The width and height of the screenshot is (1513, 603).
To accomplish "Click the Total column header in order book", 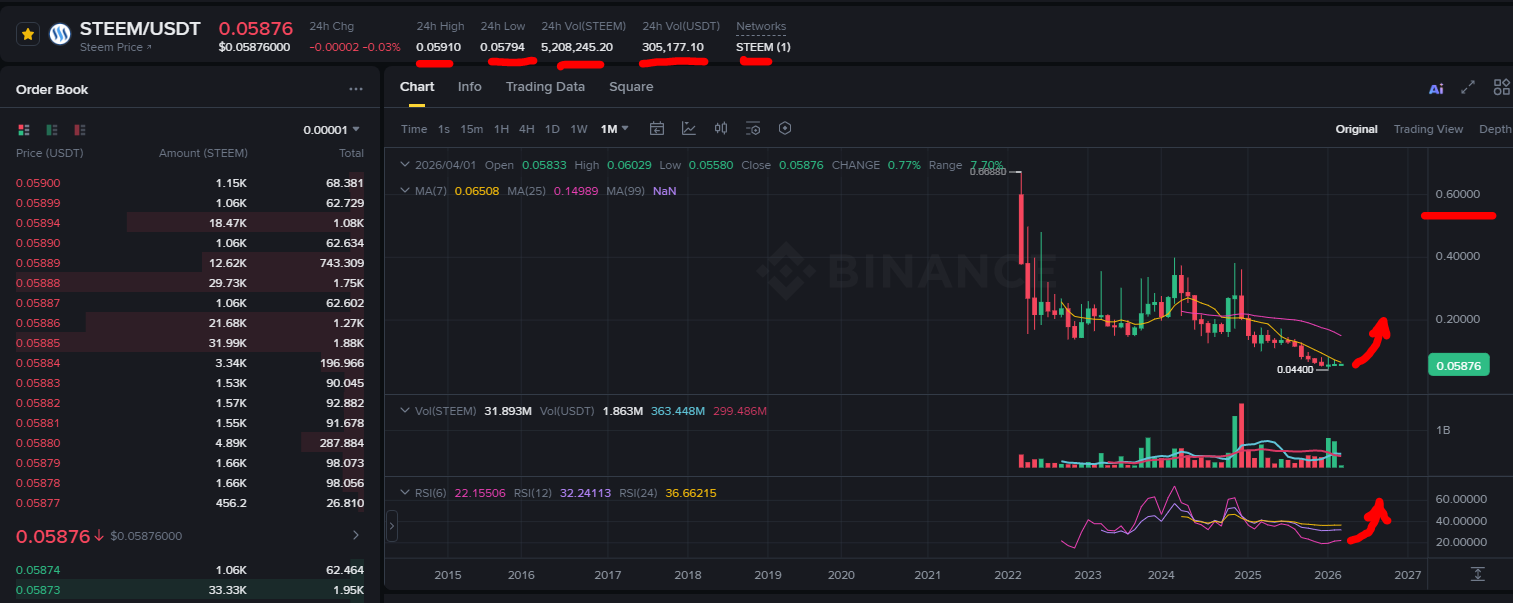I will [350, 153].
